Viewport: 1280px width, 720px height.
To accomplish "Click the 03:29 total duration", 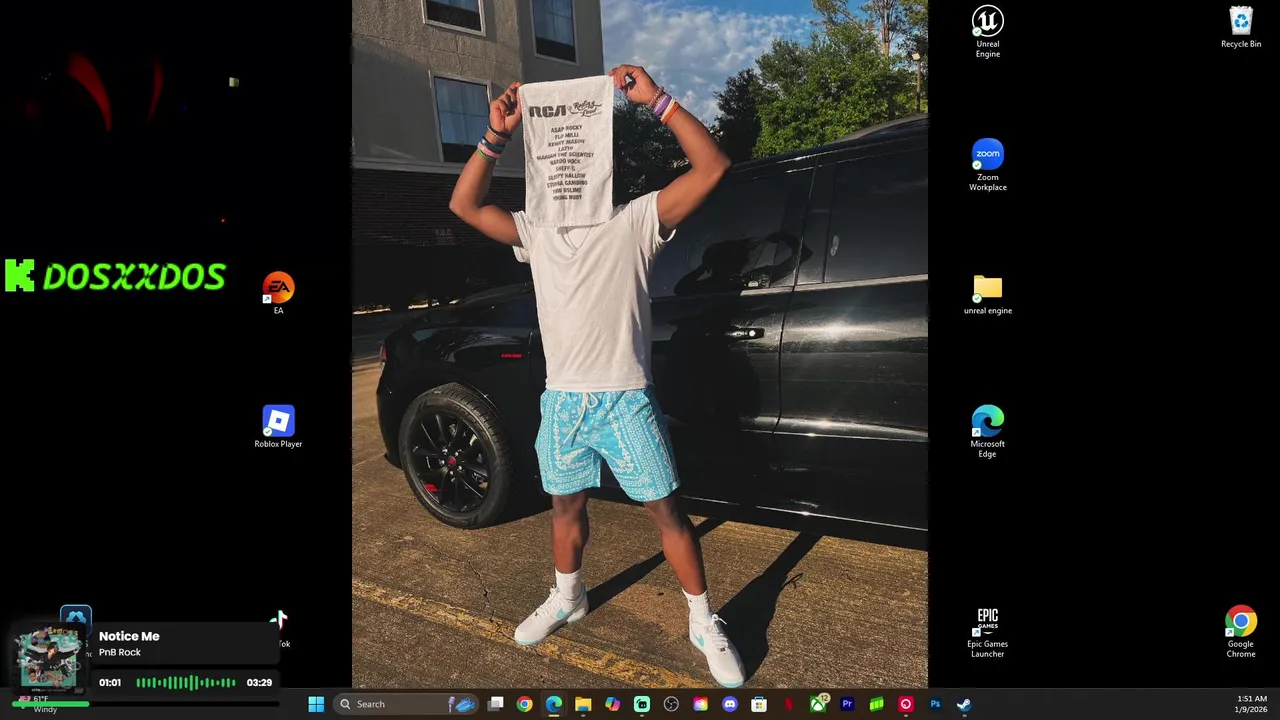I will tap(259, 682).
